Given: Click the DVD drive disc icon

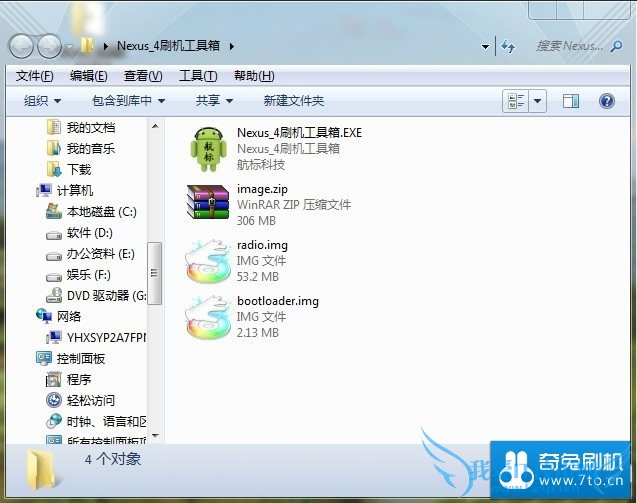Looking at the screenshot, I should pyautogui.click(x=54, y=295).
